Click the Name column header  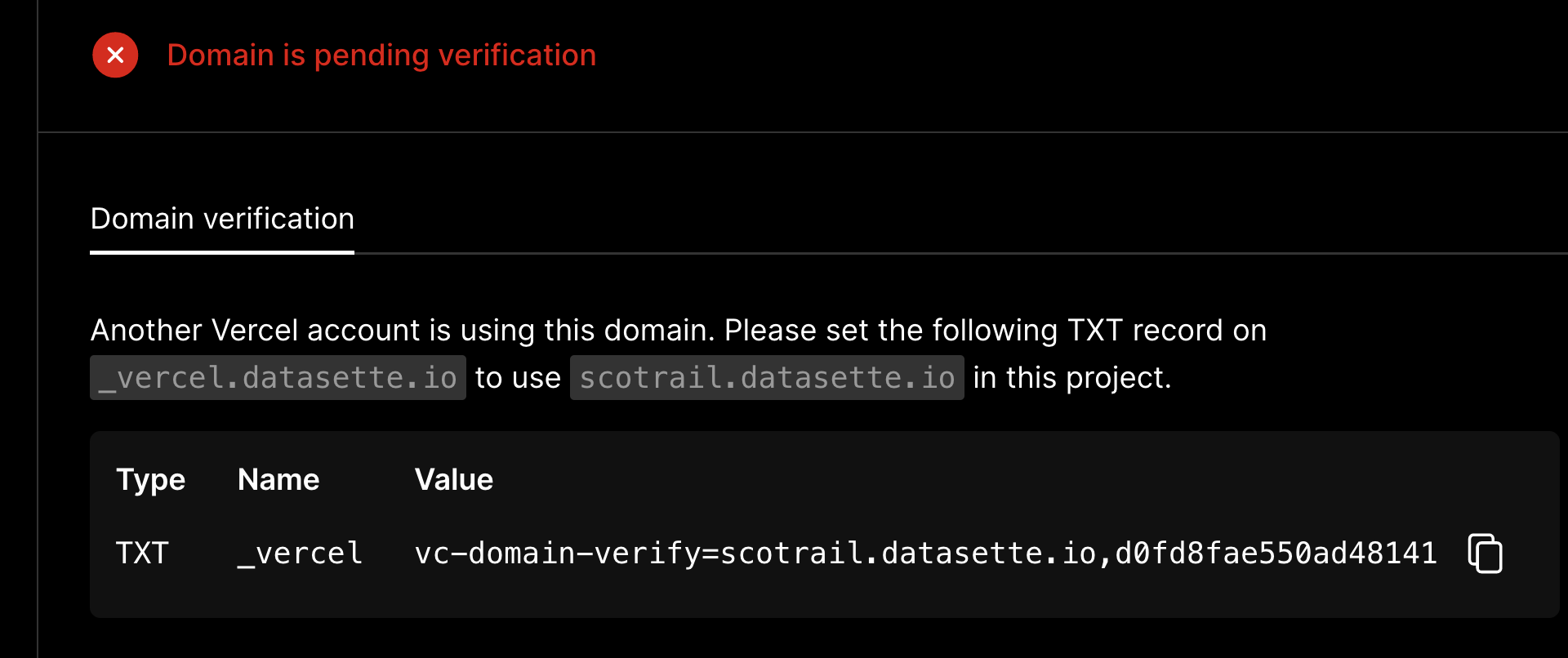[278, 480]
